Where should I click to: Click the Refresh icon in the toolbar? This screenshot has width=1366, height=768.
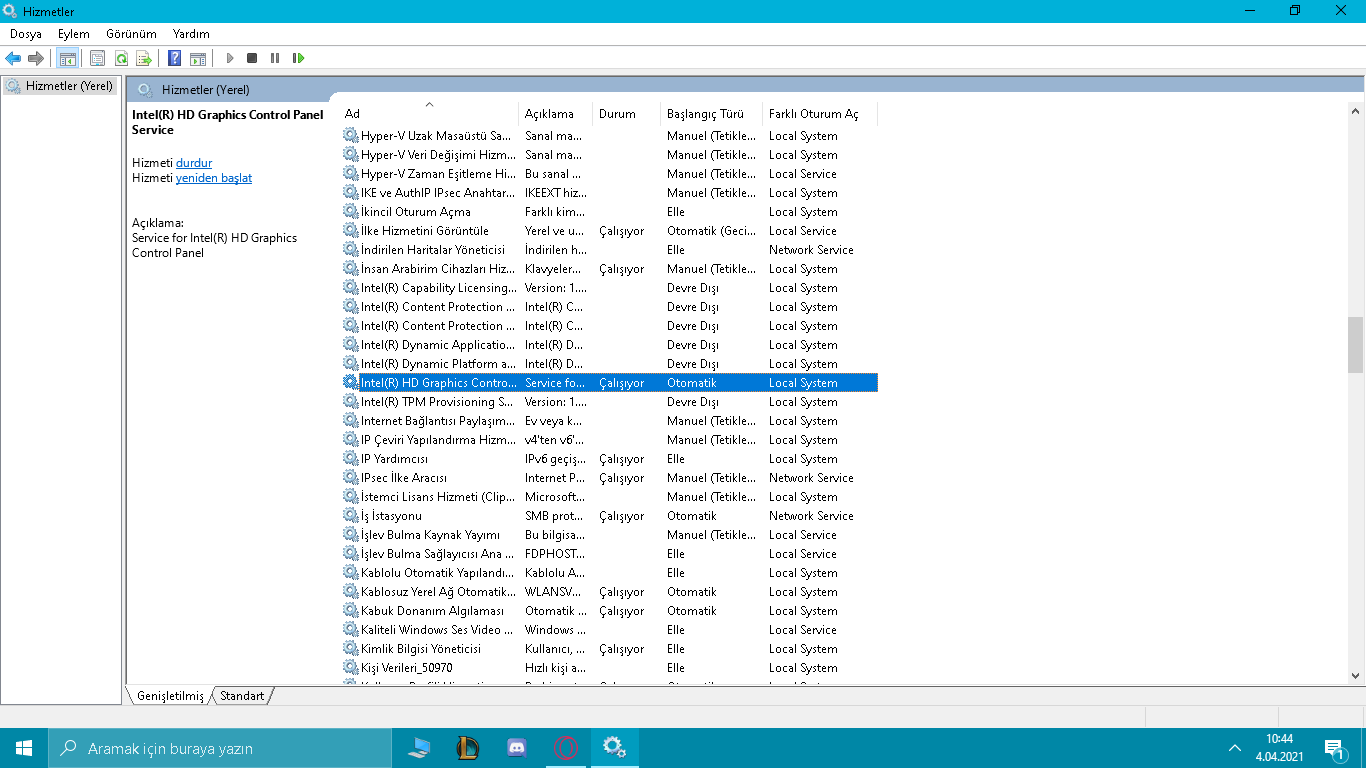(121, 58)
